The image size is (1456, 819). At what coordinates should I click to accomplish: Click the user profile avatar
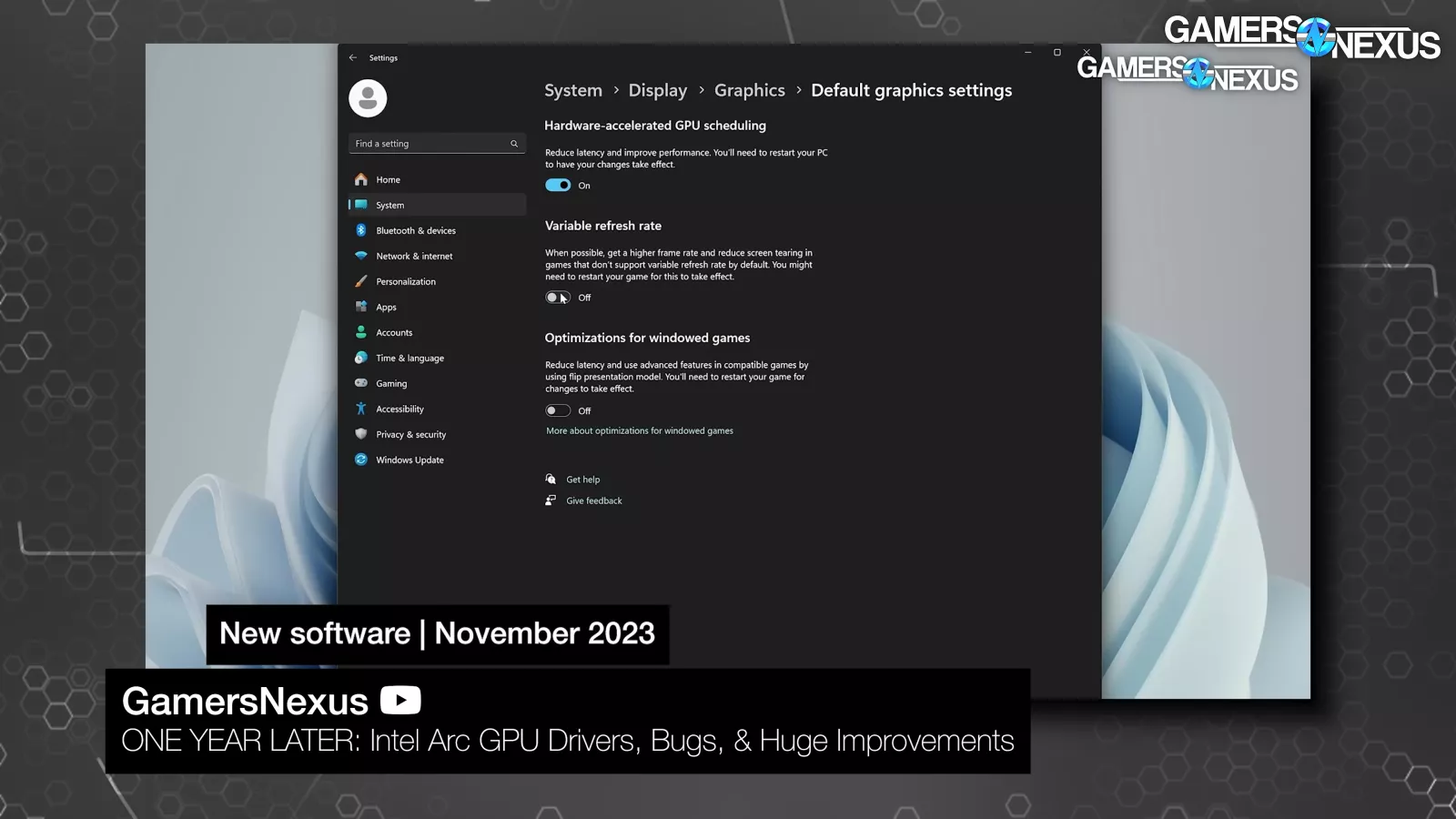tap(368, 98)
